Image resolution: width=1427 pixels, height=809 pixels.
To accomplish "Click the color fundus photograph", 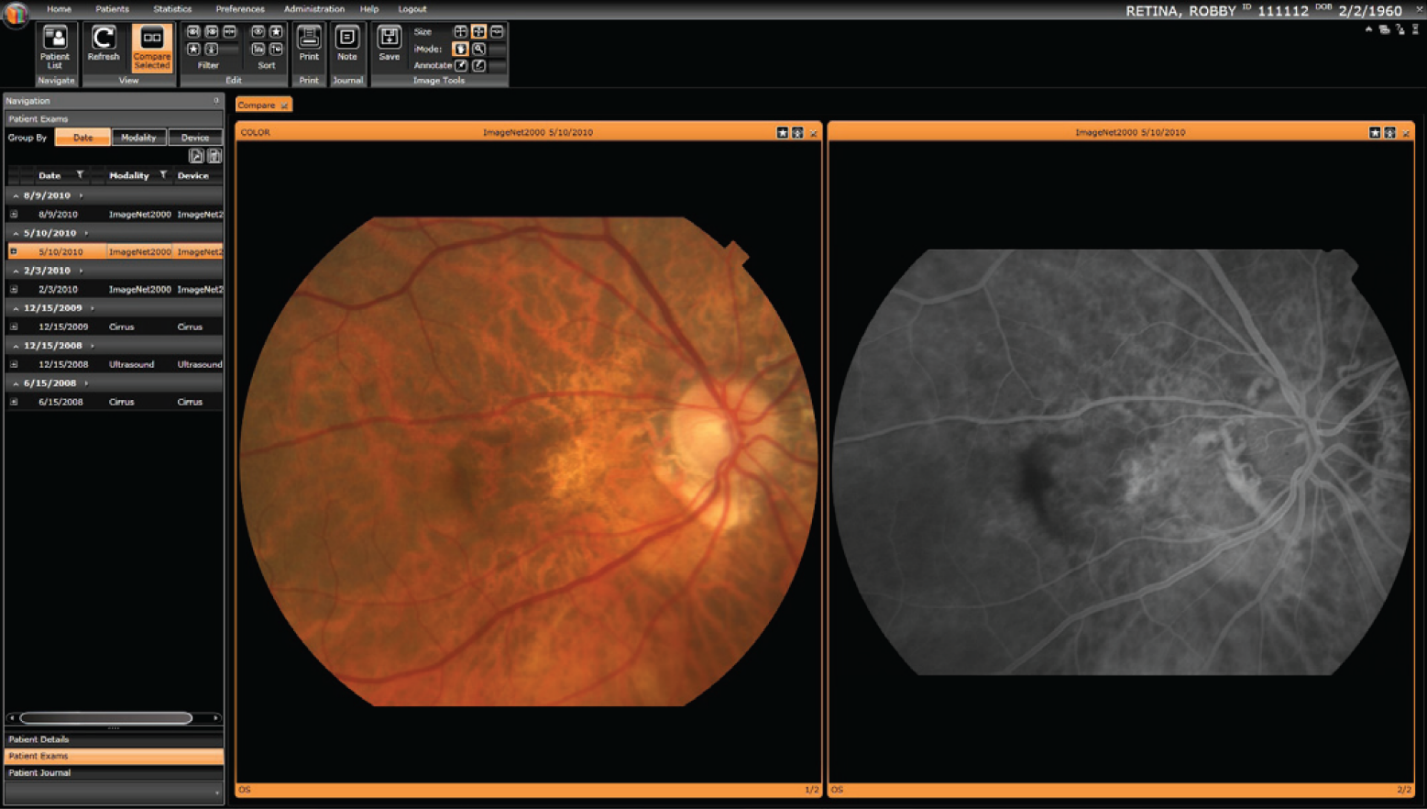I will (x=529, y=461).
